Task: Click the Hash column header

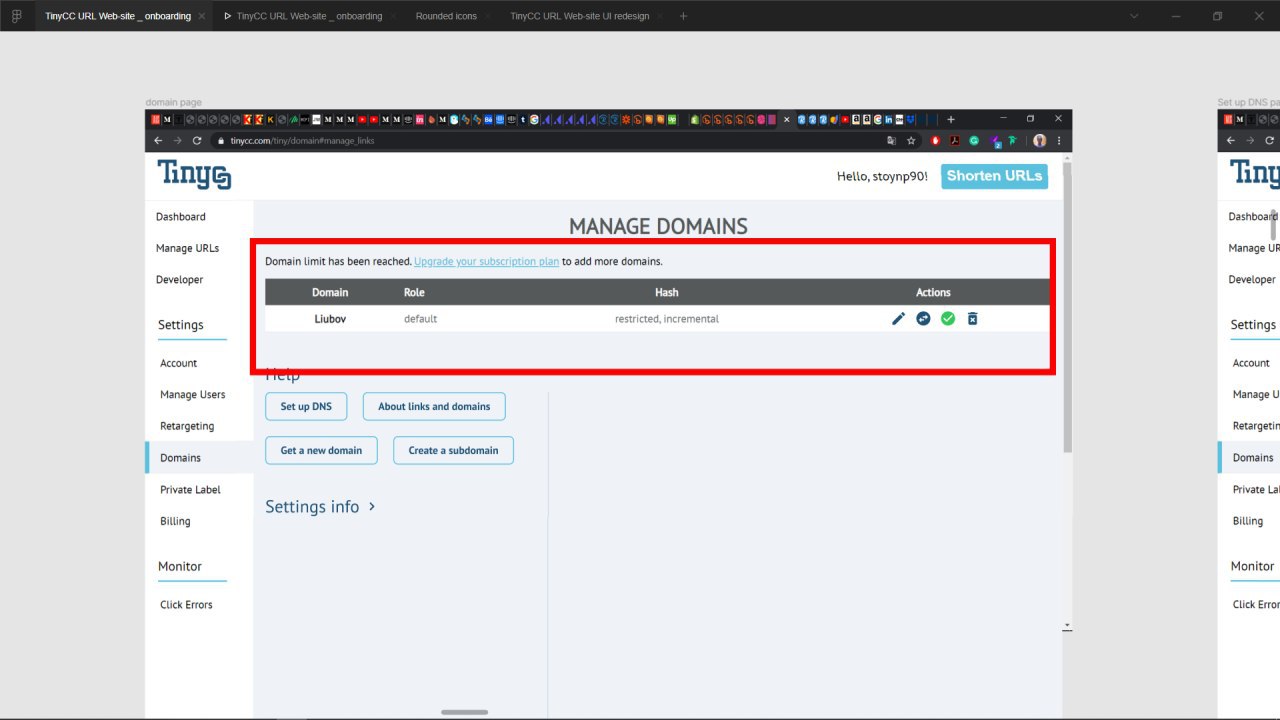Action: 667,292
